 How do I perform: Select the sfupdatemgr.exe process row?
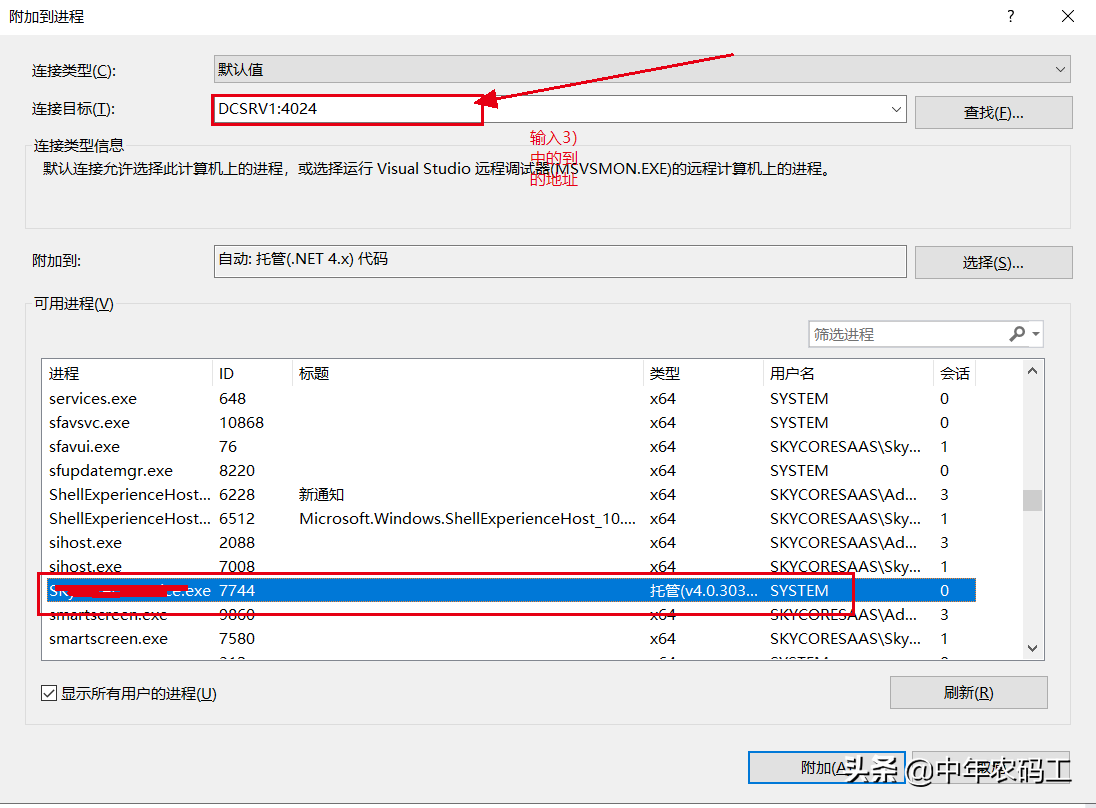(x=509, y=470)
